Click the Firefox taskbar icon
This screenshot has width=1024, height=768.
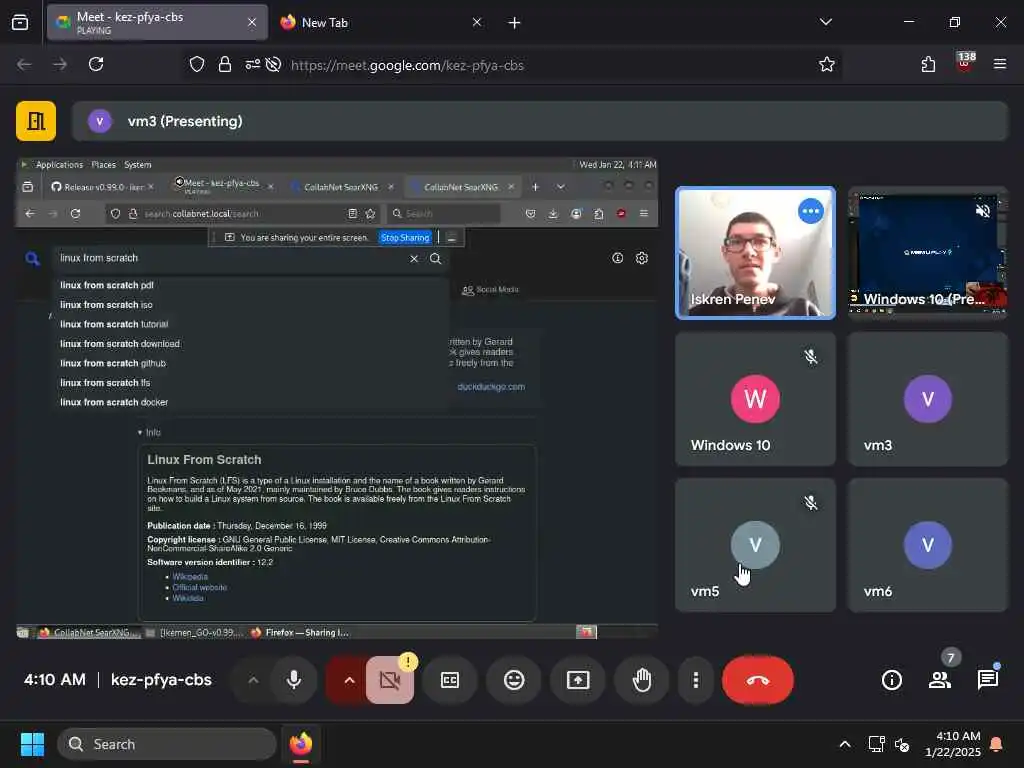(300, 744)
